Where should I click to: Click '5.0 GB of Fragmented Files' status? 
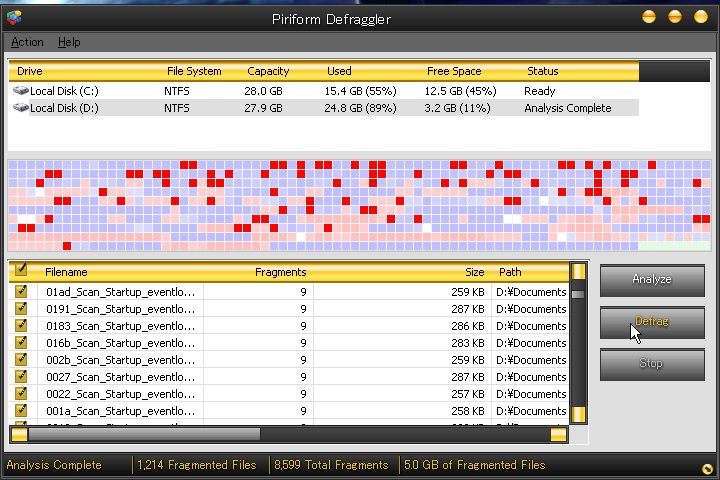coord(474,465)
